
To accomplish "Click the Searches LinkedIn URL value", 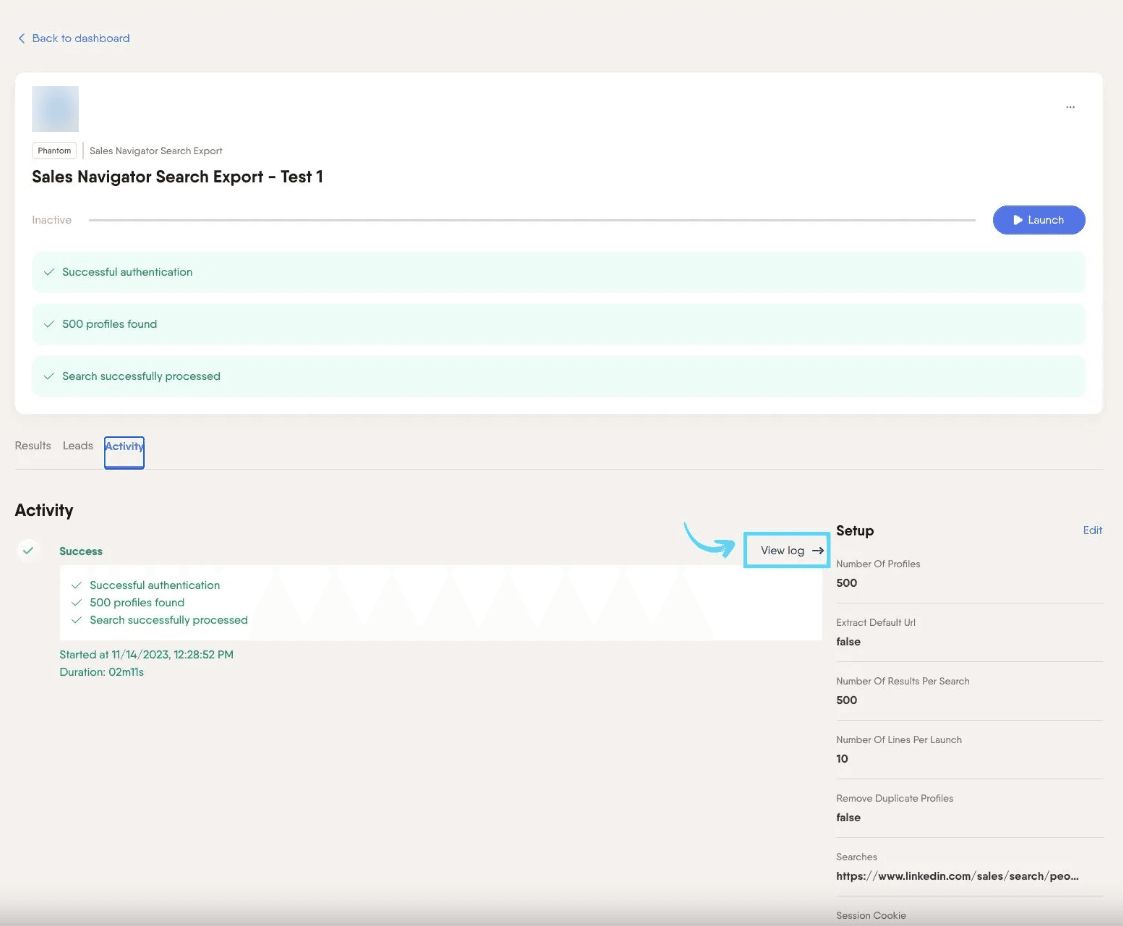I will pyautogui.click(x=957, y=876).
